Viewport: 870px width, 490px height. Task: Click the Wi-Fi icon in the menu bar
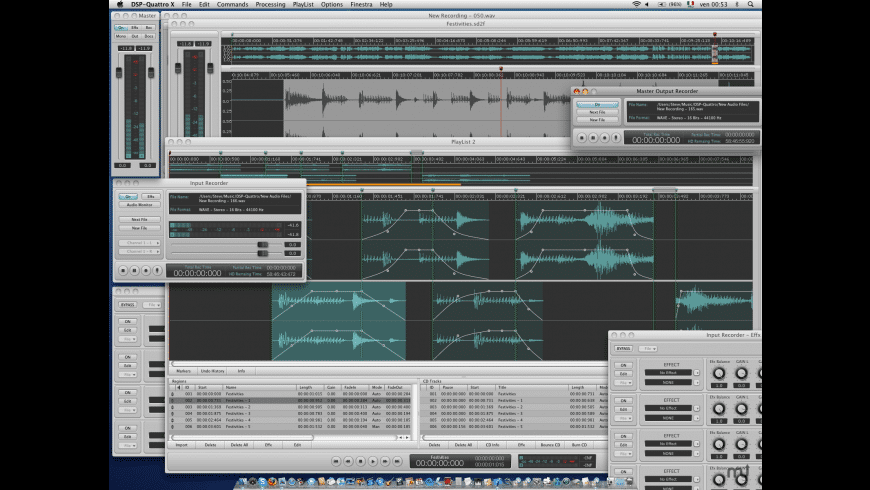635,5
